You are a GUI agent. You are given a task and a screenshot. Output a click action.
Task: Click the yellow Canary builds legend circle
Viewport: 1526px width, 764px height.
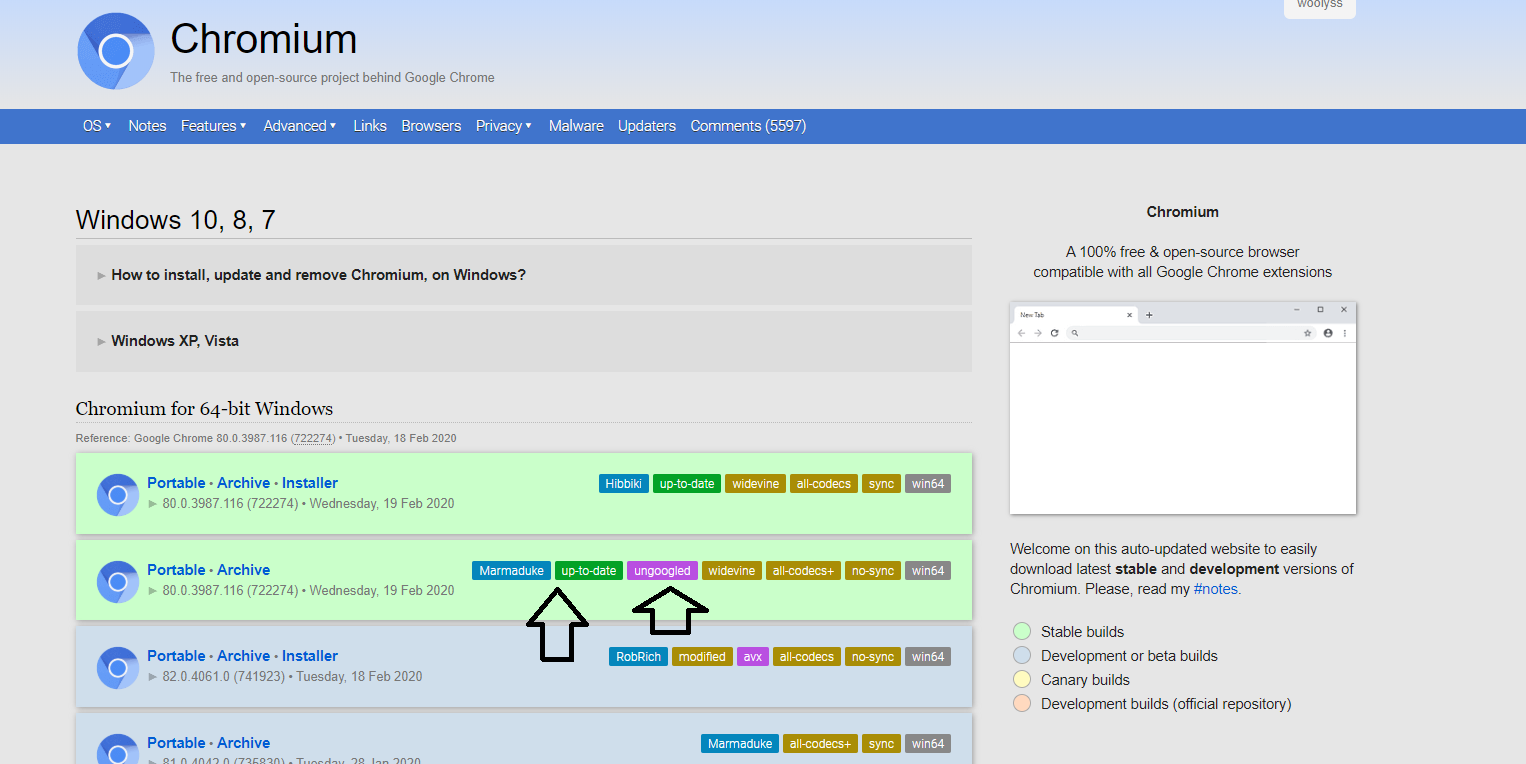tap(1021, 680)
